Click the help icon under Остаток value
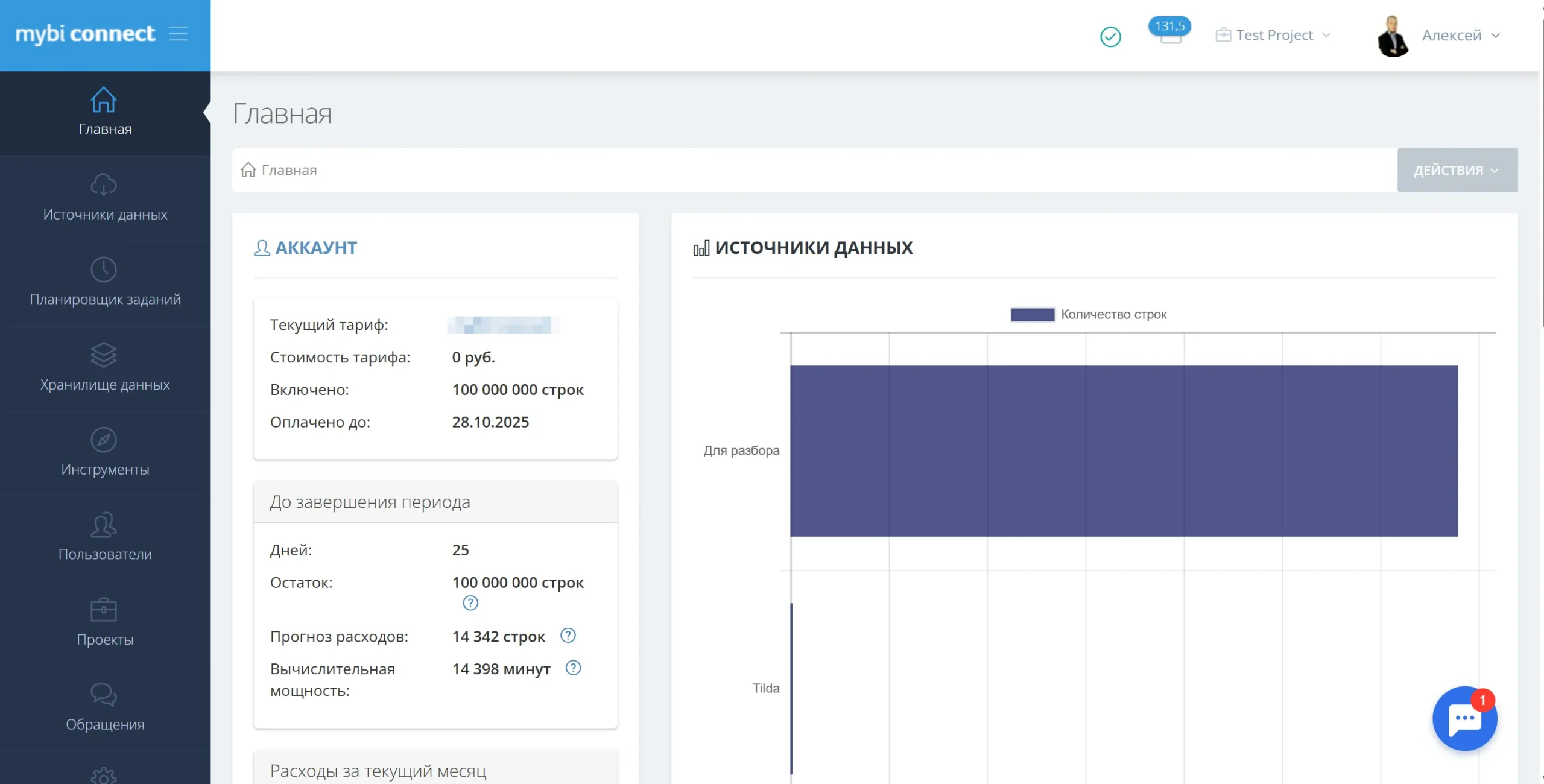 [x=470, y=602]
